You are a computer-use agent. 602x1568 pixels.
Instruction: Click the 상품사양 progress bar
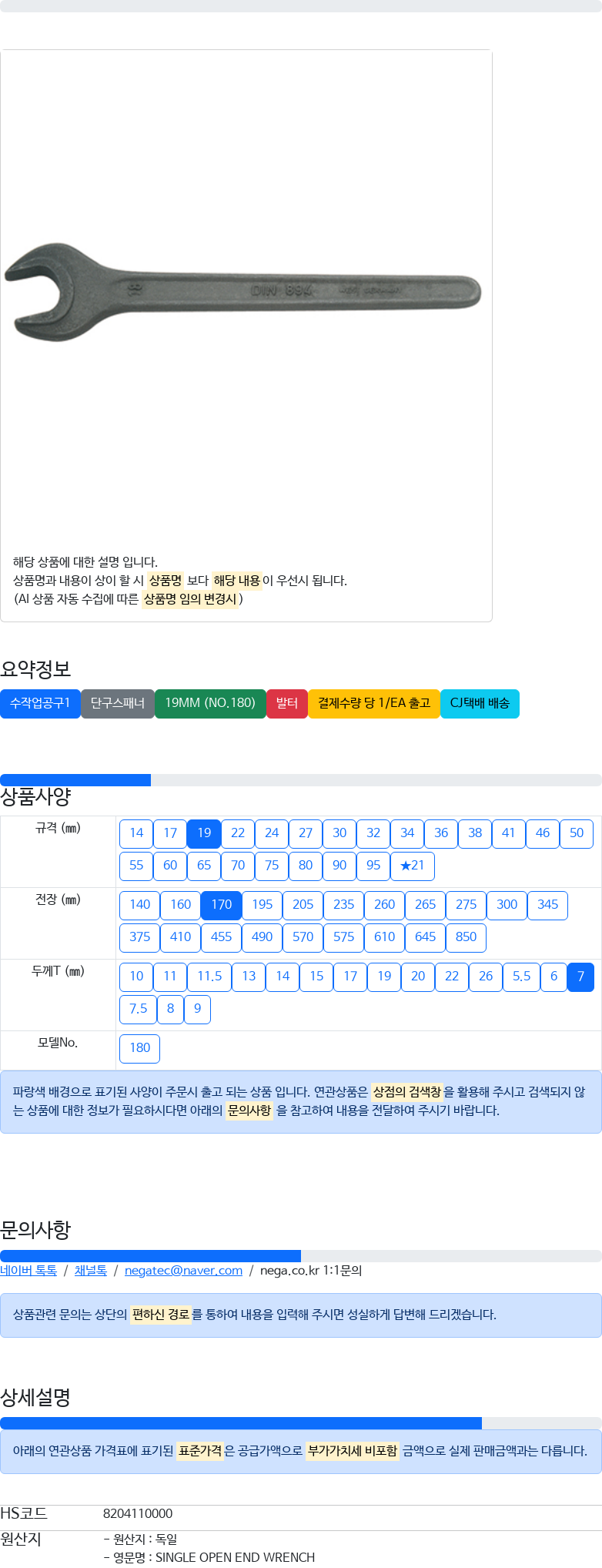click(x=301, y=780)
